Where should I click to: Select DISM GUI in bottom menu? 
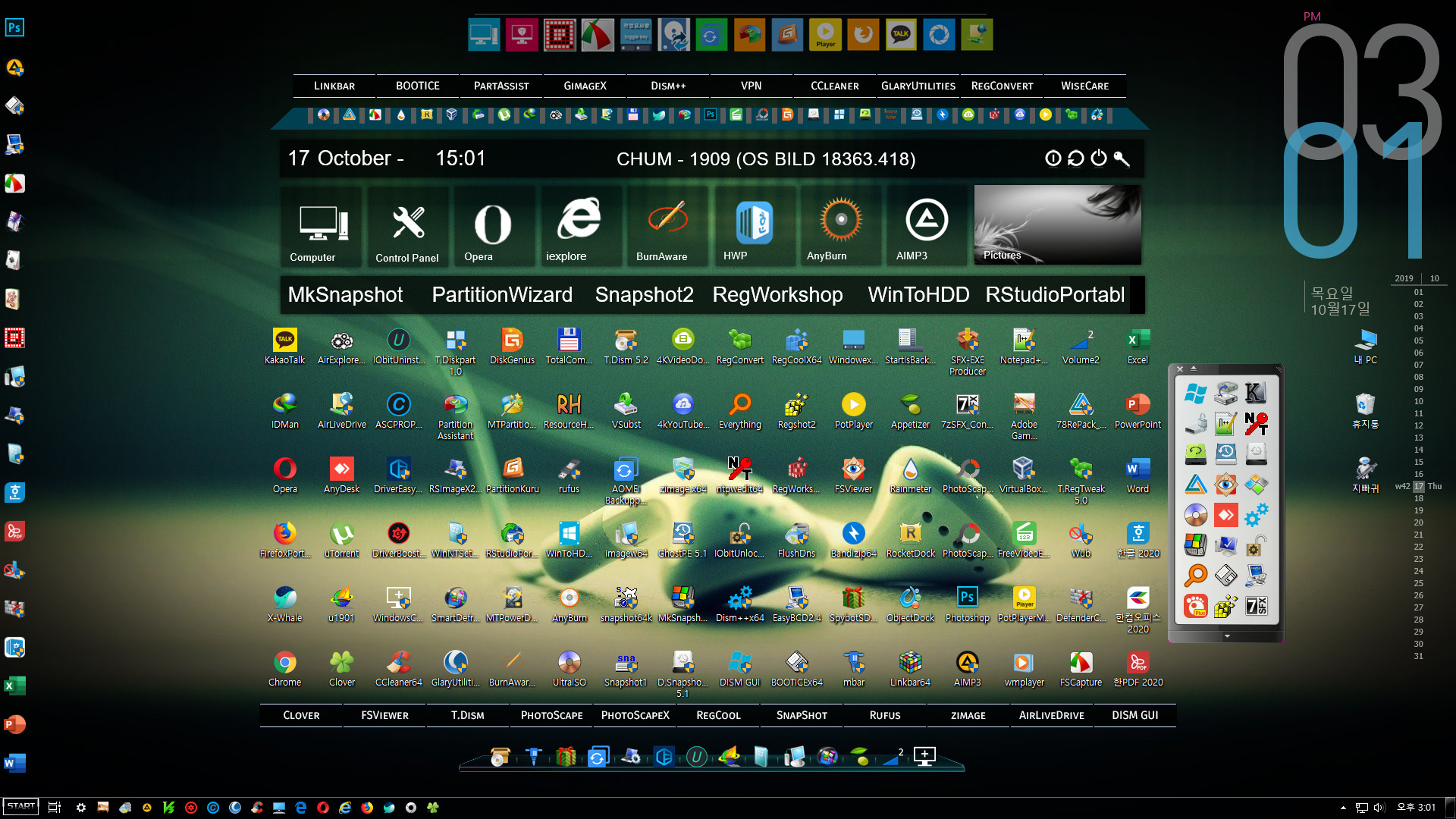click(x=1135, y=715)
